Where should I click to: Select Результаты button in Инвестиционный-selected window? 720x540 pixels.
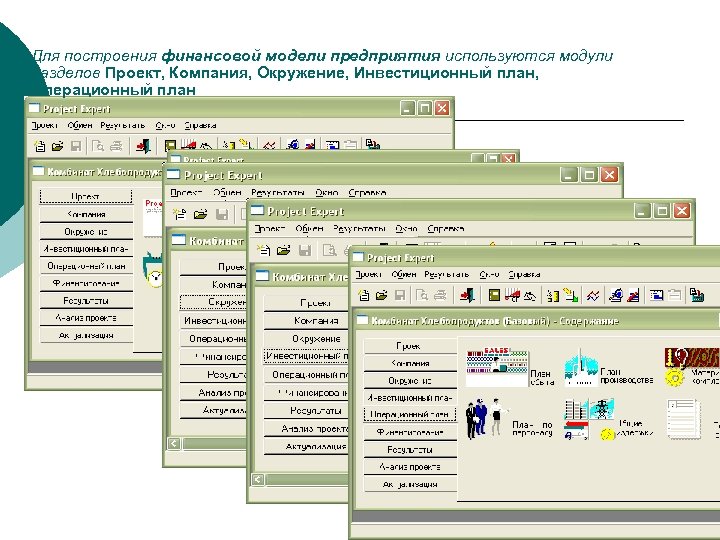(306, 411)
